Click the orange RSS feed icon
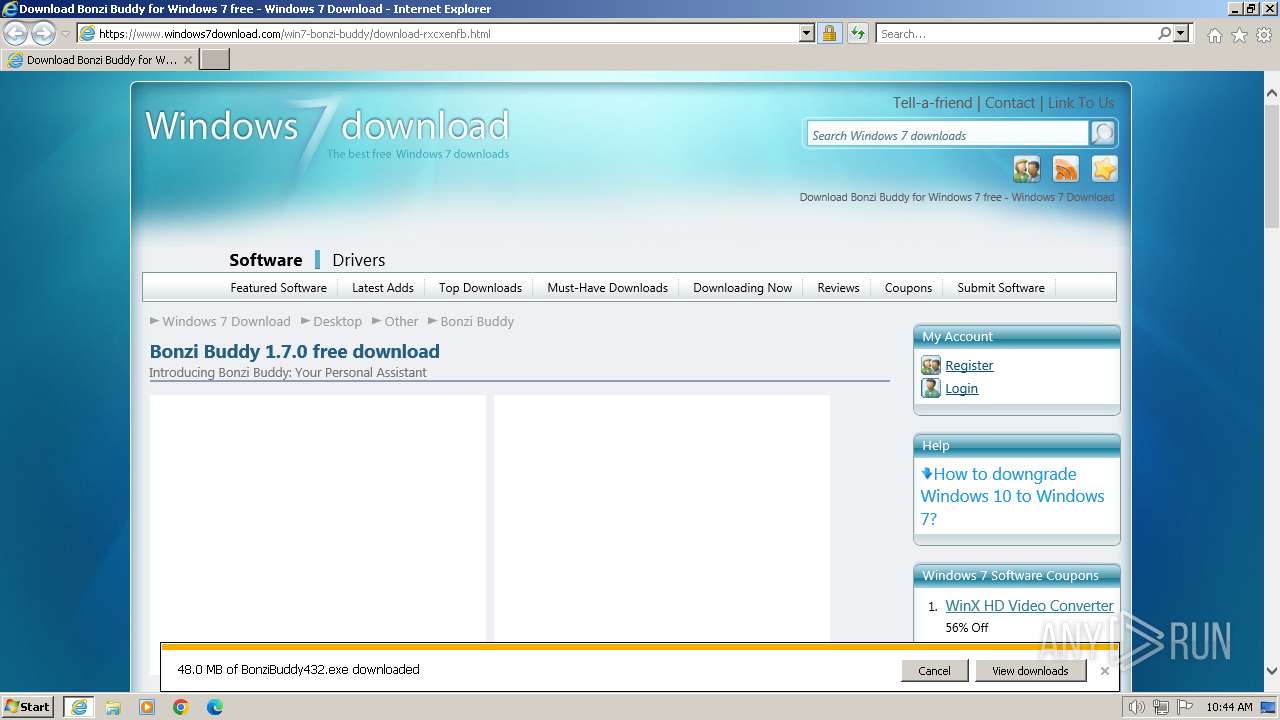This screenshot has height=720, width=1280. pos(1066,169)
